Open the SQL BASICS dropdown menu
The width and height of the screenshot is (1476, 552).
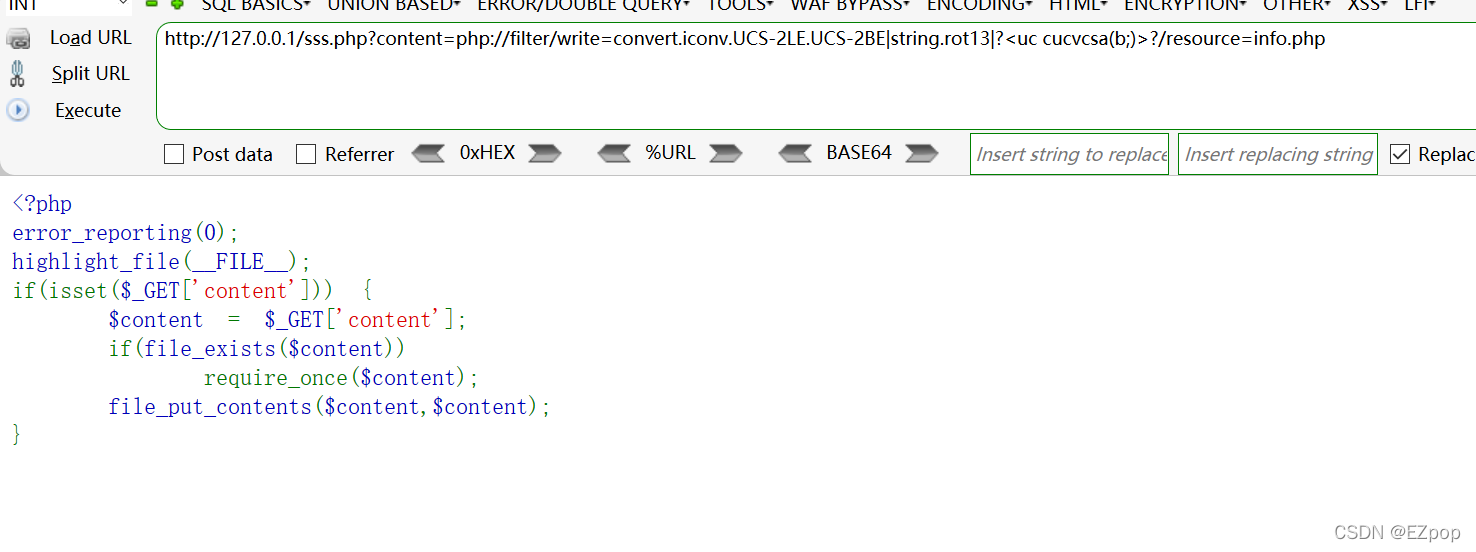256,5
